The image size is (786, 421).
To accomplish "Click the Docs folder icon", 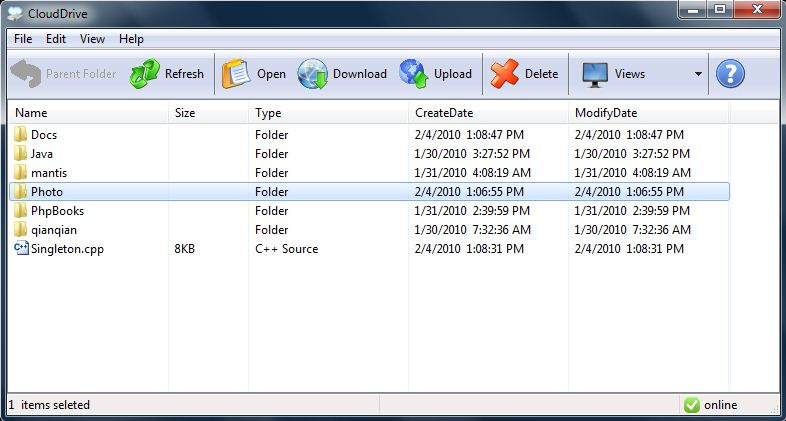I will pyautogui.click(x=21, y=134).
